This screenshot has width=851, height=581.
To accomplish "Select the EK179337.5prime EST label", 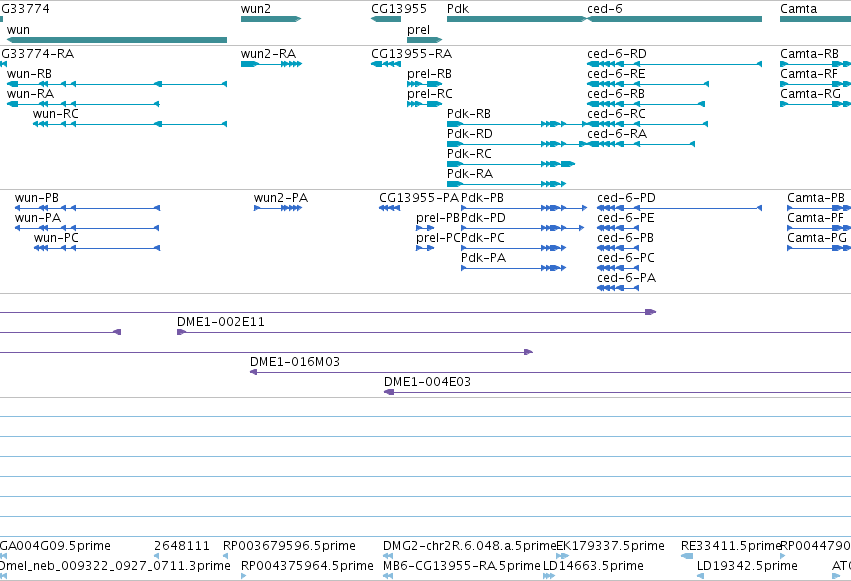I will coord(611,546).
